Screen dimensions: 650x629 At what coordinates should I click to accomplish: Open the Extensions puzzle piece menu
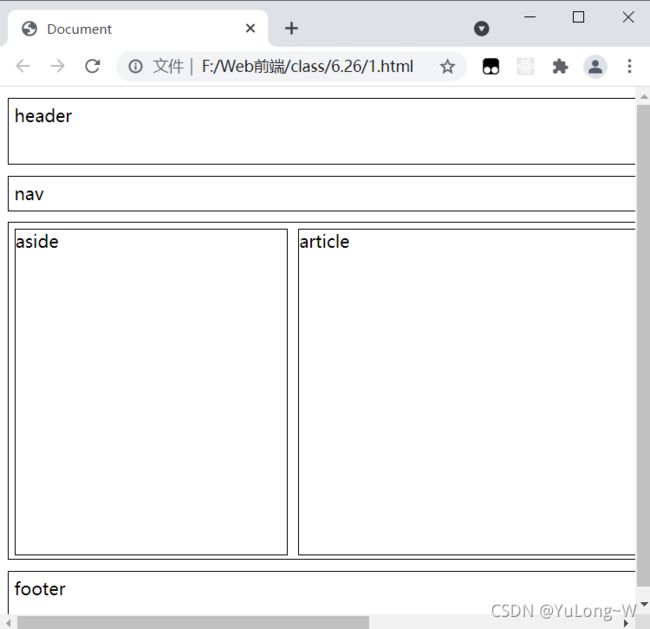click(560, 66)
